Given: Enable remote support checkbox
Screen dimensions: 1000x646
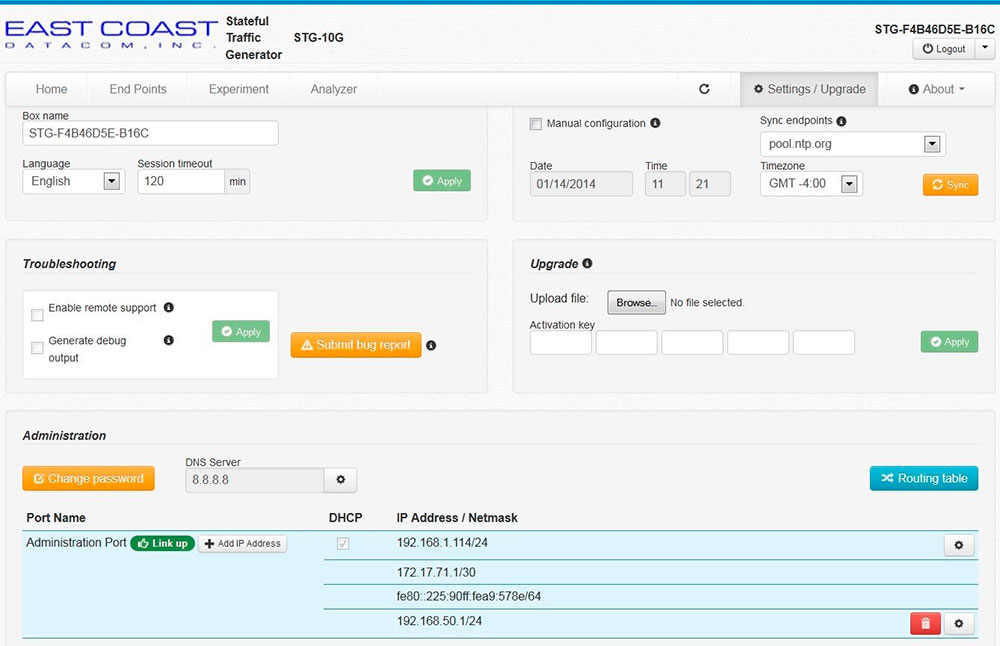Looking at the screenshot, I should 37,315.
